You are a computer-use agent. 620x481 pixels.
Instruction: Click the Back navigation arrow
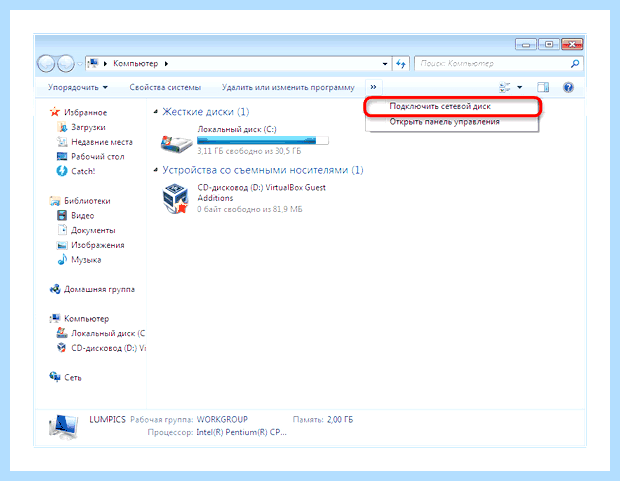(46, 63)
